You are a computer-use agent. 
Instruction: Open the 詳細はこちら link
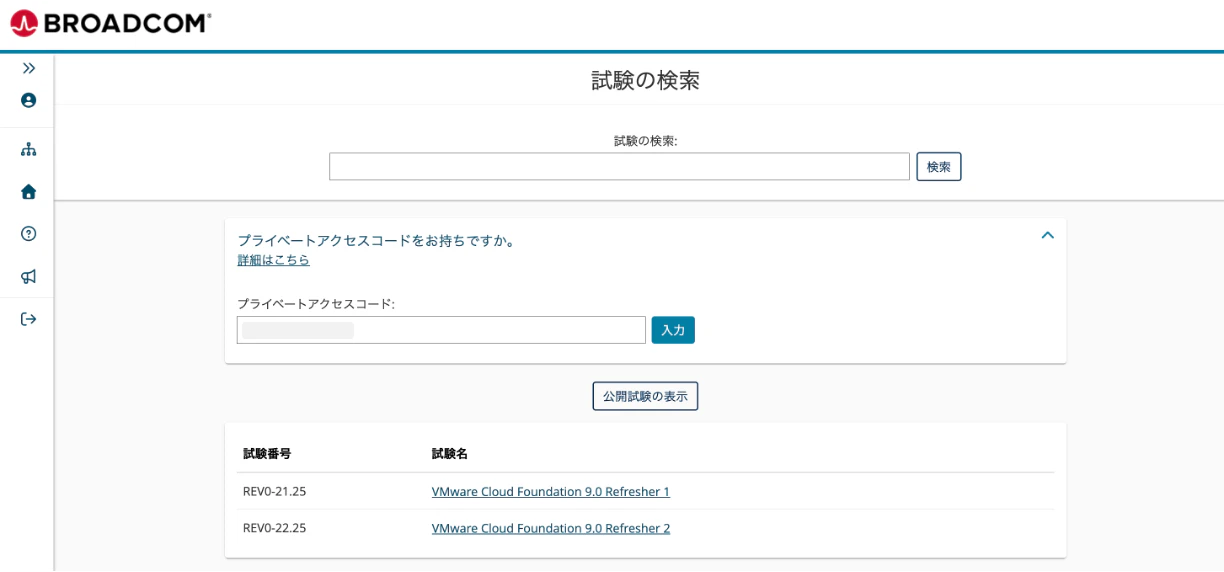[273, 260]
